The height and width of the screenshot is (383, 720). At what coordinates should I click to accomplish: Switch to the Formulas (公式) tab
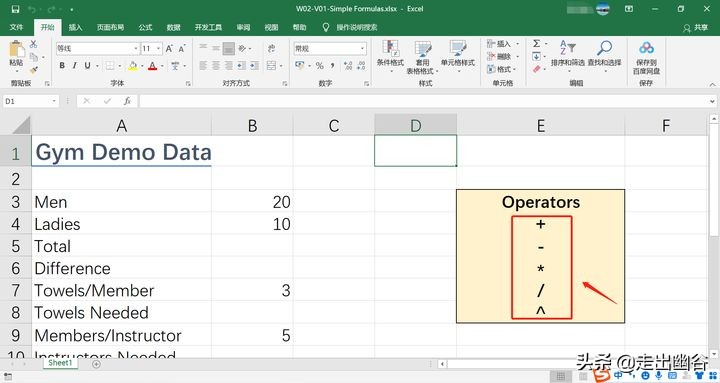click(x=146, y=27)
